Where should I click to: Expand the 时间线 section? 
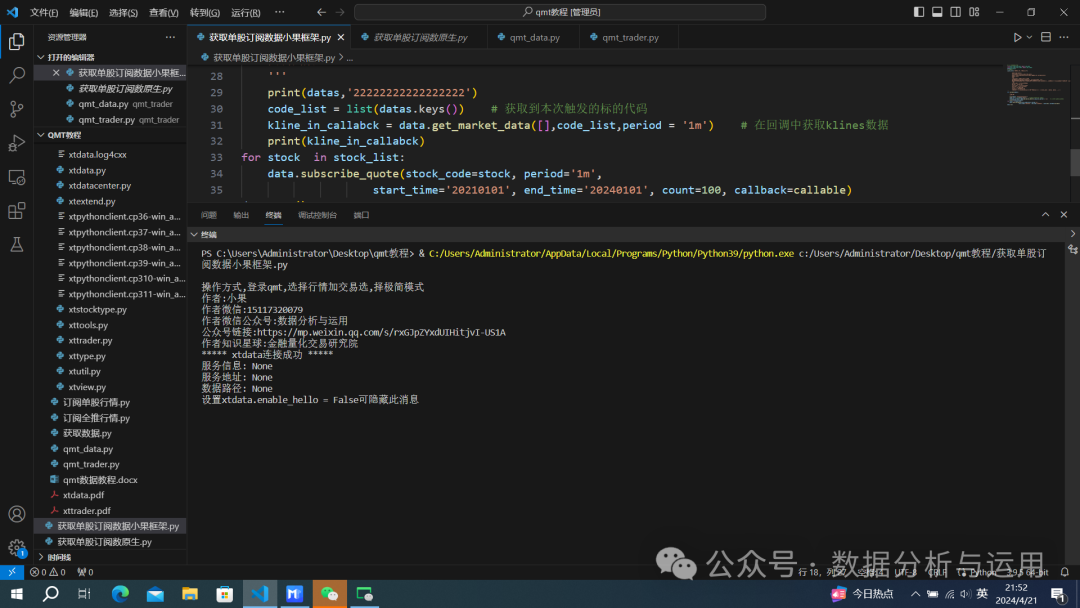tap(110, 557)
